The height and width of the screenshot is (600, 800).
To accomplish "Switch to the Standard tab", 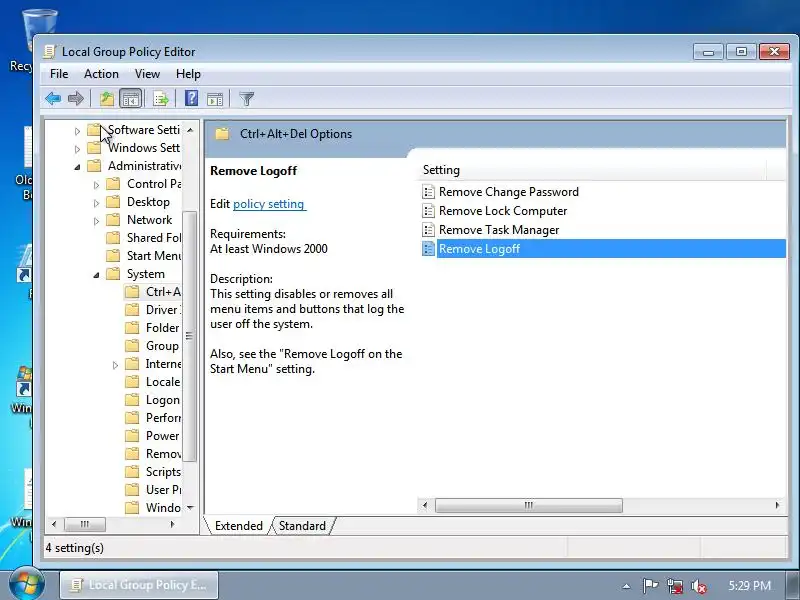I will [302, 526].
